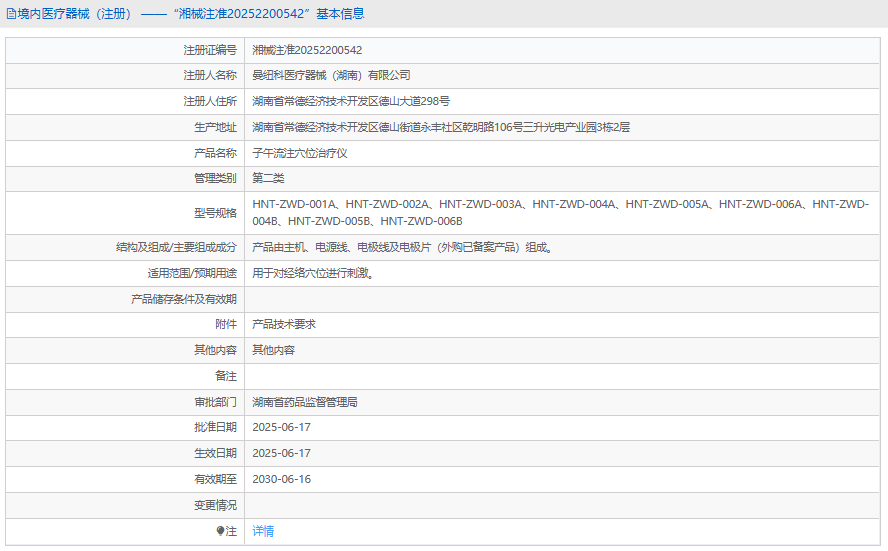The height and width of the screenshot is (551, 888).
Task: Click the 型号规格 label
Action: (215, 213)
